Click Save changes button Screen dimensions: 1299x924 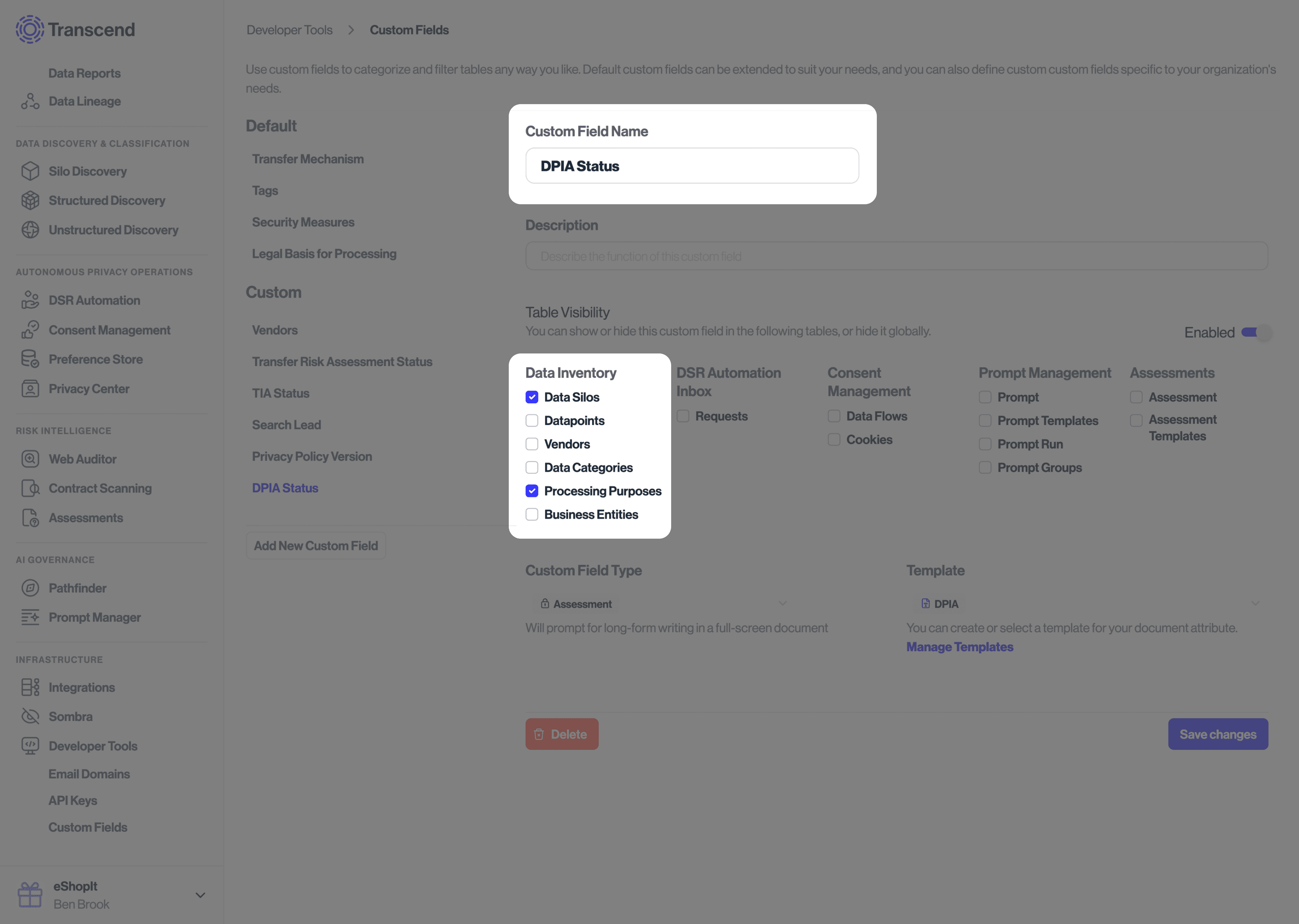point(1218,734)
